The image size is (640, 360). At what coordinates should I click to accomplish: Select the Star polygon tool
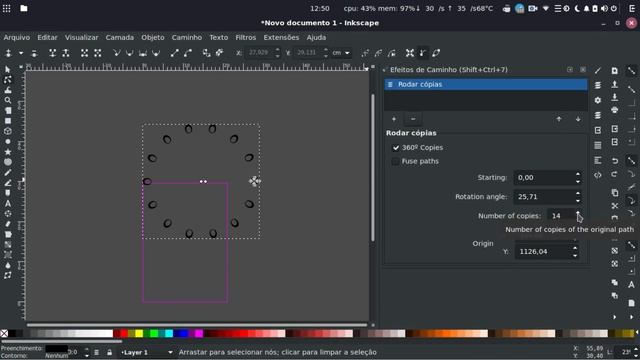[x=8, y=152]
